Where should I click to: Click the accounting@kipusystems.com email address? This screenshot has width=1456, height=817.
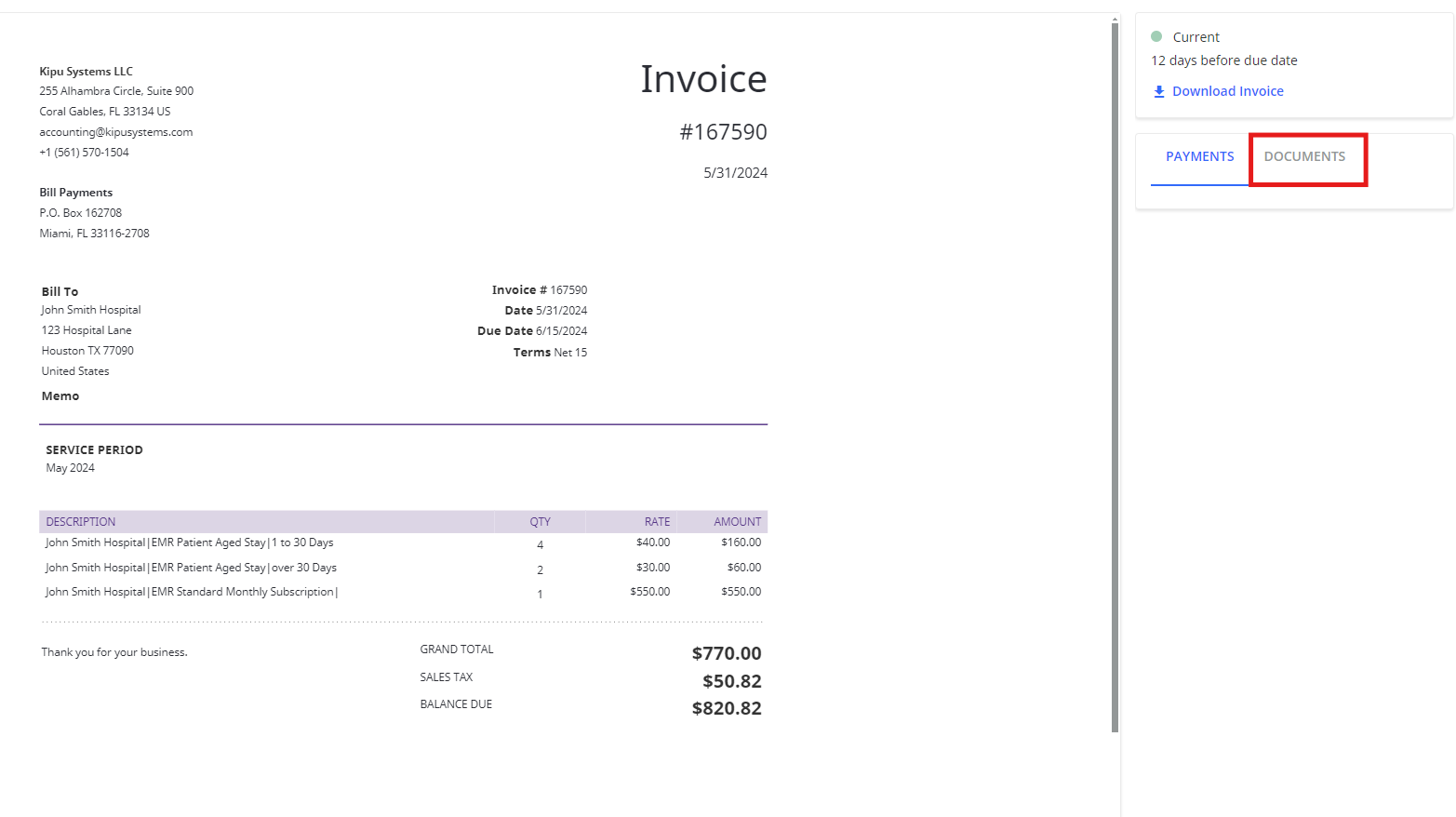click(116, 132)
